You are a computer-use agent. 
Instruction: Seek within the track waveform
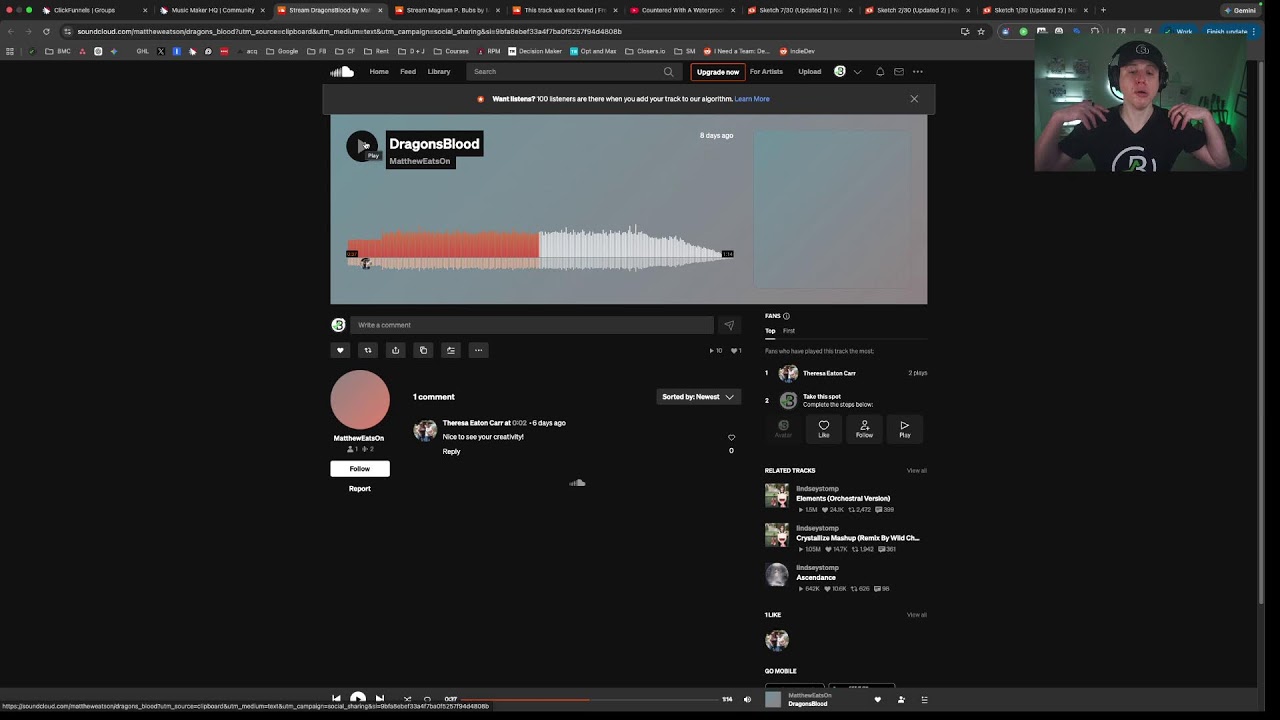tap(540, 250)
